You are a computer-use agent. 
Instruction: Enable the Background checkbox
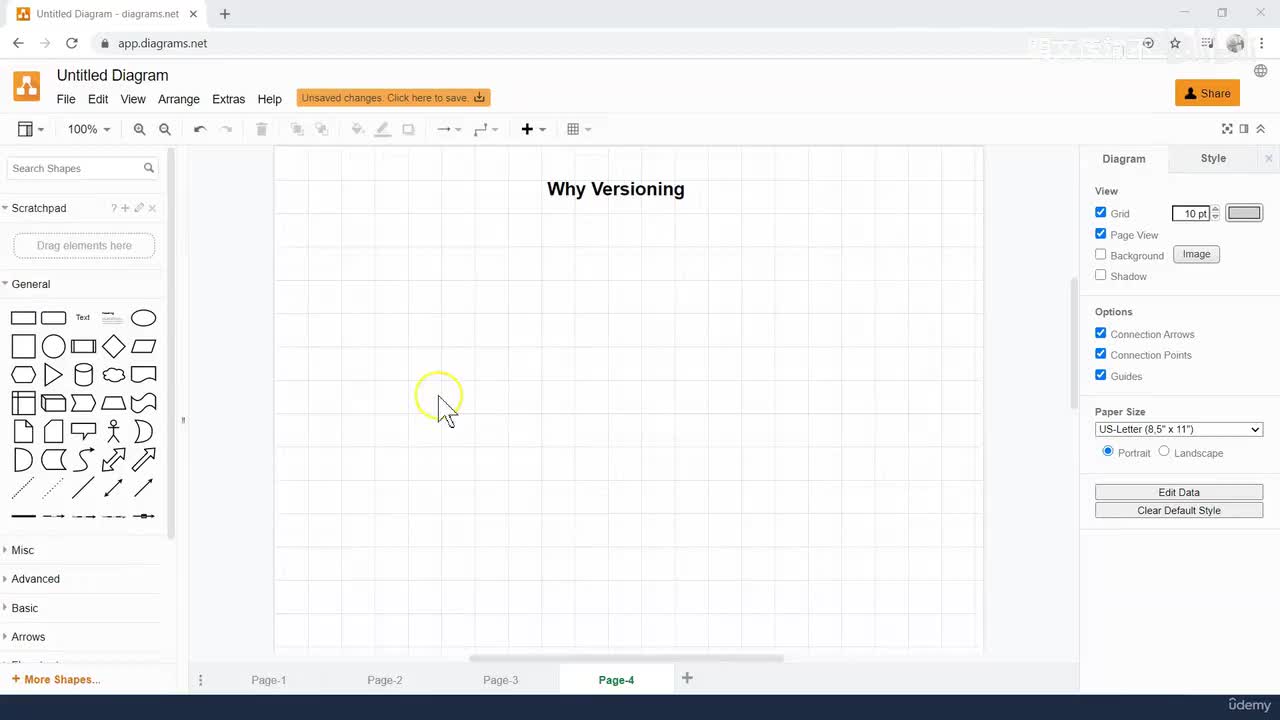point(1101,255)
